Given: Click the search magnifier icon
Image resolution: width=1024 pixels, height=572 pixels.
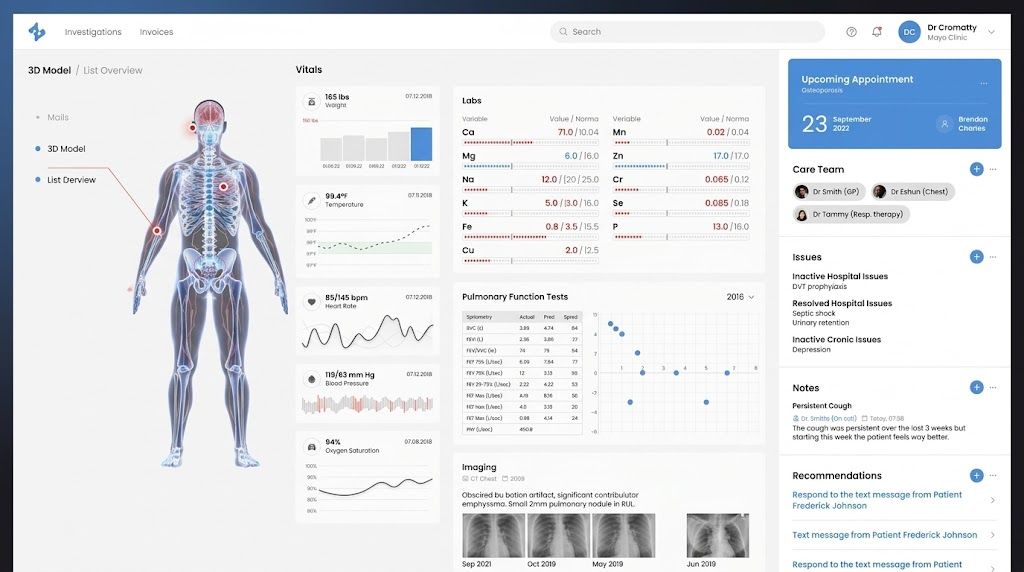Looking at the screenshot, I should click(563, 31).
